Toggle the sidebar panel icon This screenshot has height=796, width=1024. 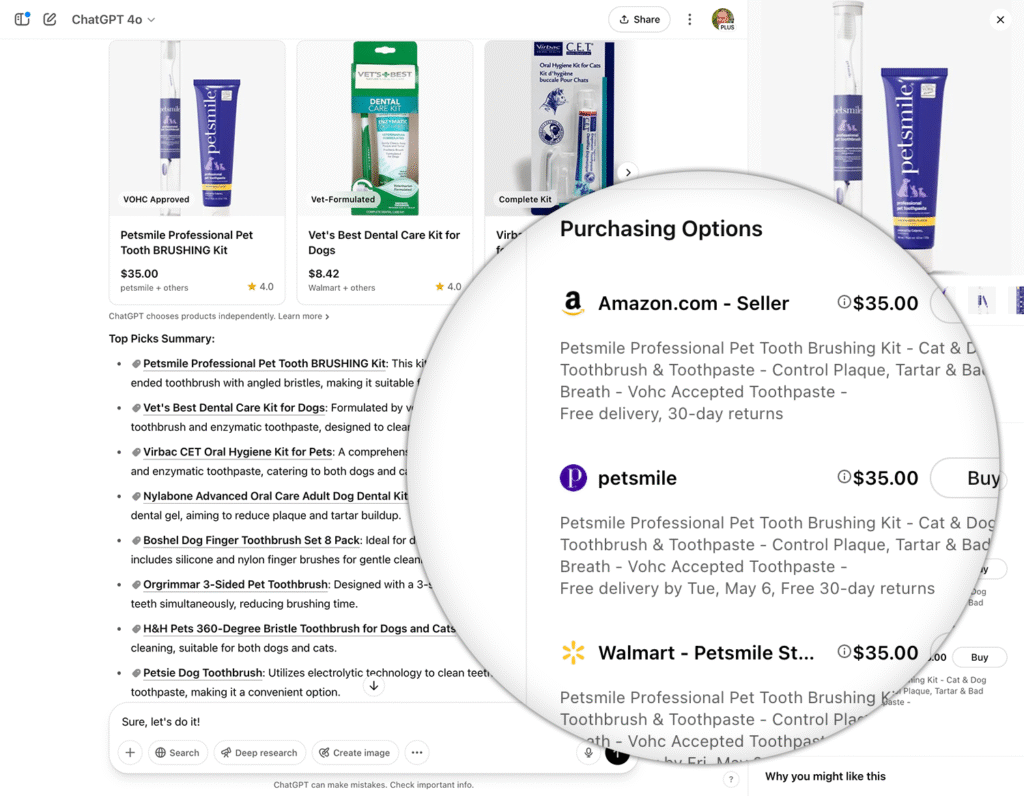click(22, 19)
